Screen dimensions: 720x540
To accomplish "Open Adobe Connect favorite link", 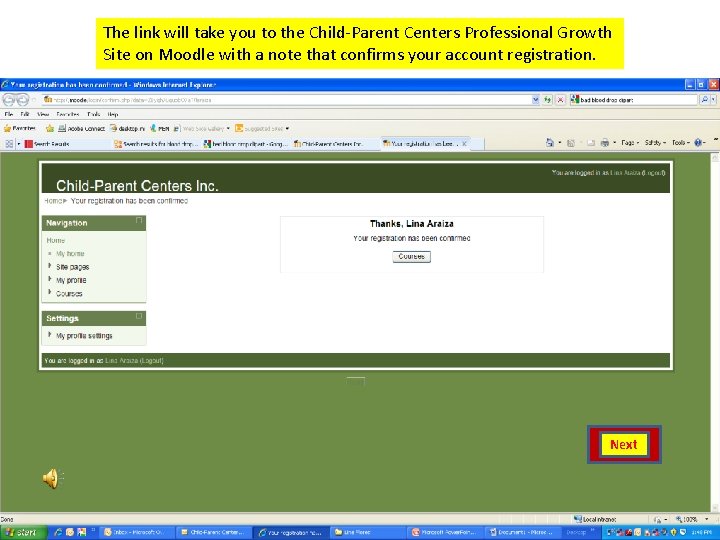I will point(82,129).
